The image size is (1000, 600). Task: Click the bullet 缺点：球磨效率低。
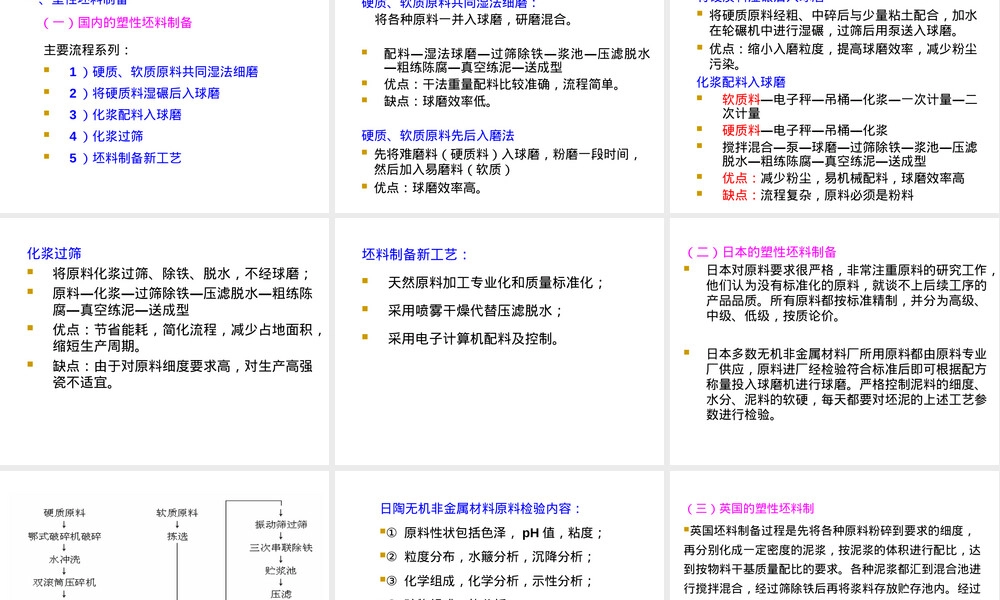pos(441,101)
